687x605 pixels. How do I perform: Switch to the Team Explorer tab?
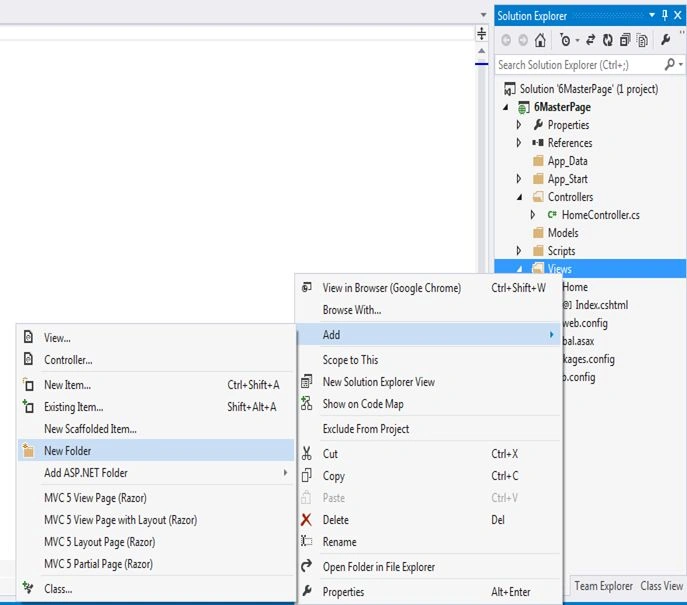pos(603,586)
